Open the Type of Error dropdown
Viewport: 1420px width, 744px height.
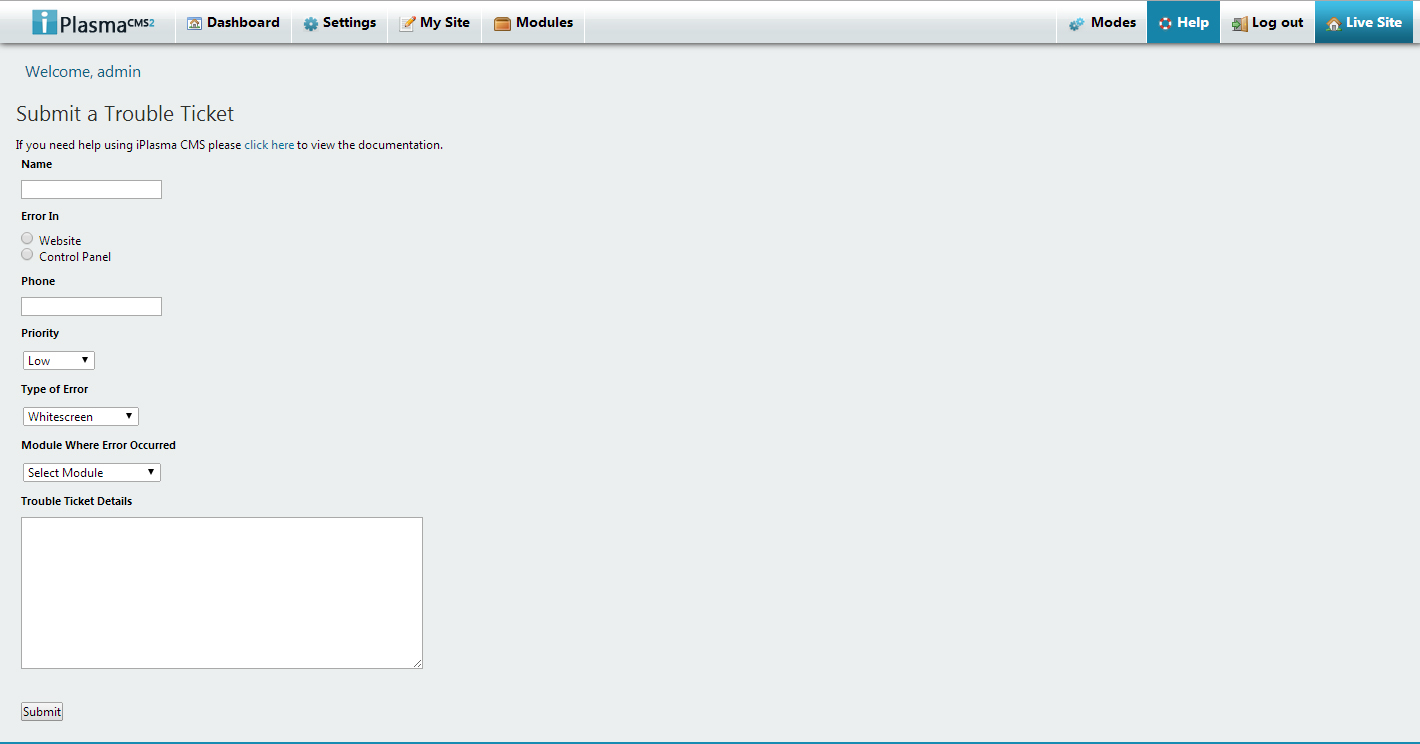81,416
